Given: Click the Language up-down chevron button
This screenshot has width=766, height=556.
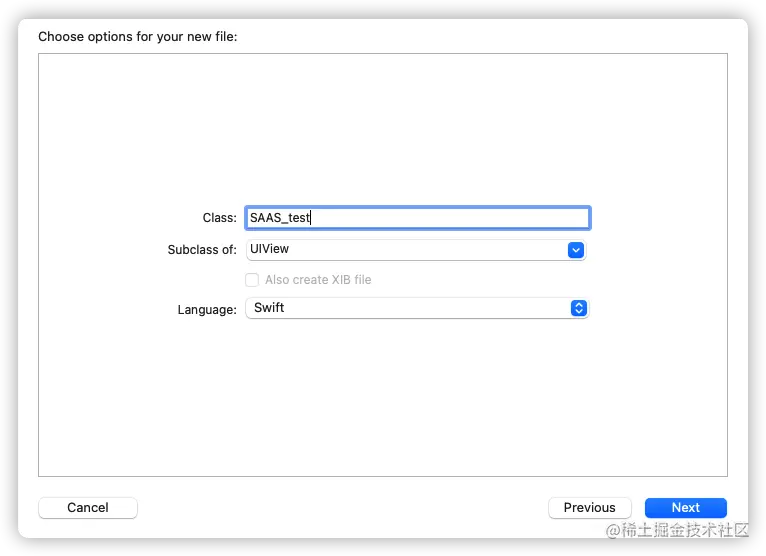Looking at the screenshot, I should (578, 308).
